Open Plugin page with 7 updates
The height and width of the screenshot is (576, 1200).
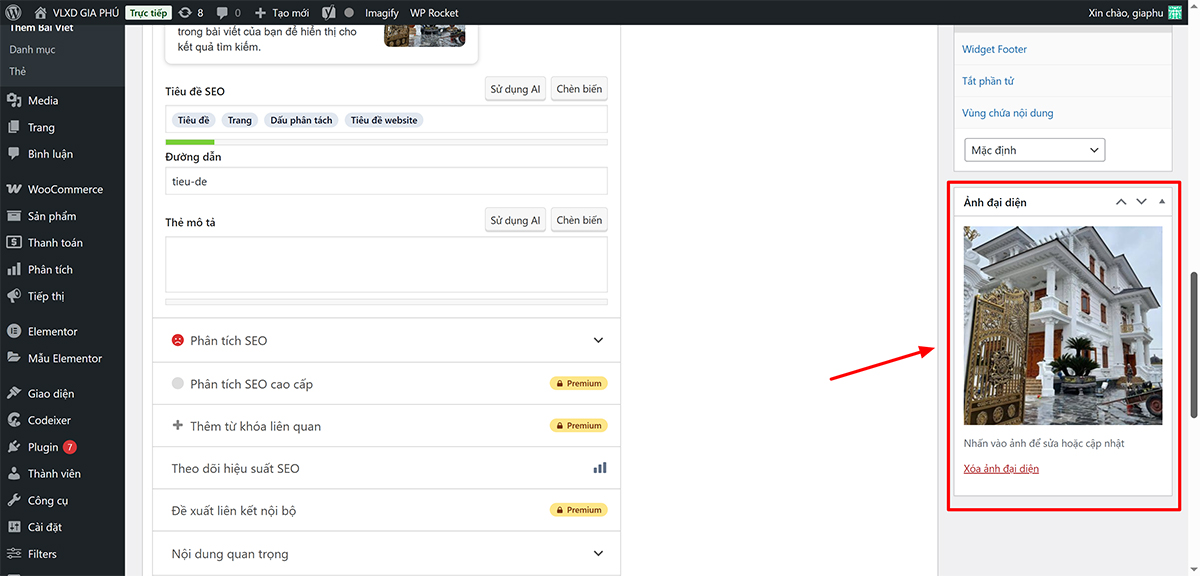tap(43, 447)
